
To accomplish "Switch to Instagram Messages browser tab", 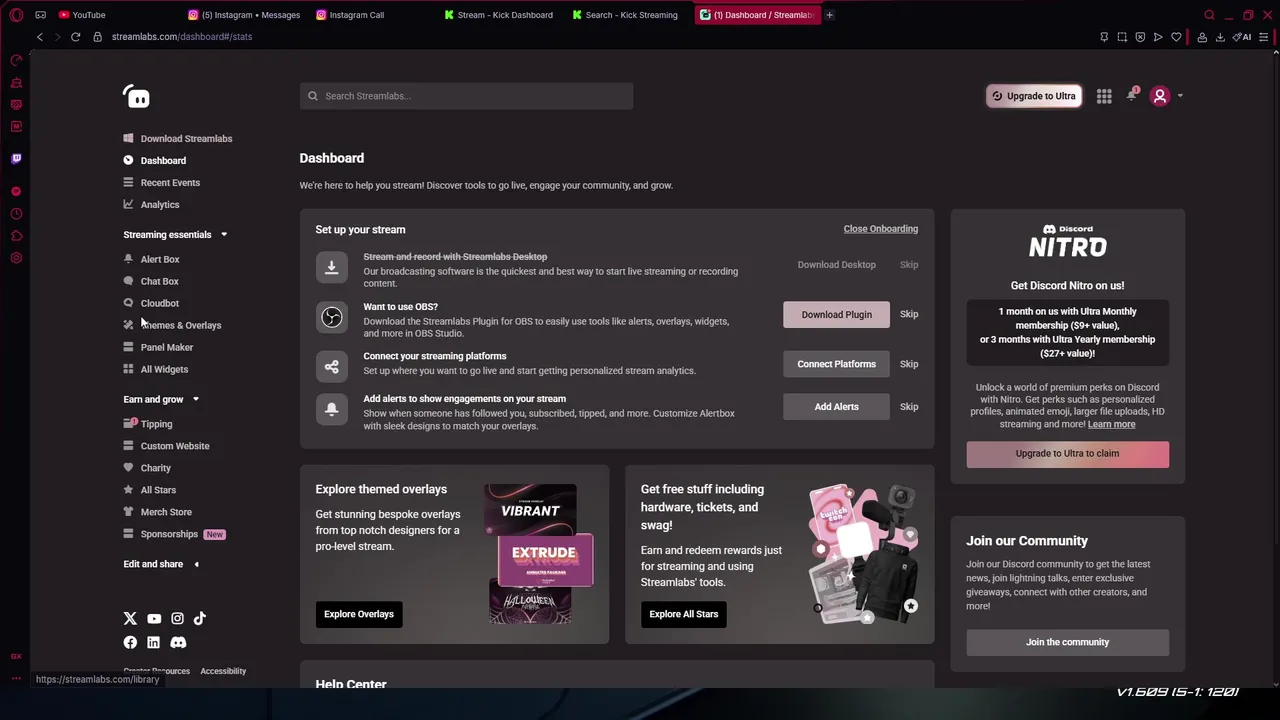I will pyautogui.click(x=245, y=15).
